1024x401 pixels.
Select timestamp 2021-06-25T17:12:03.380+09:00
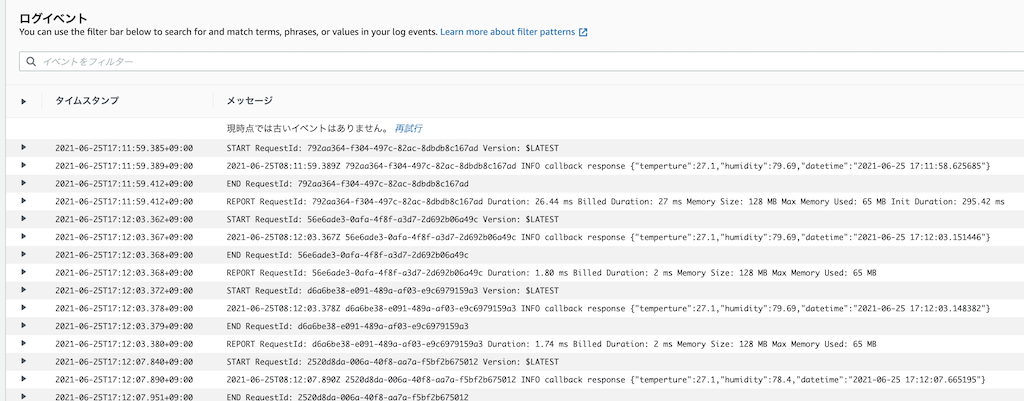pyautogui.click(x=124, y=344)
